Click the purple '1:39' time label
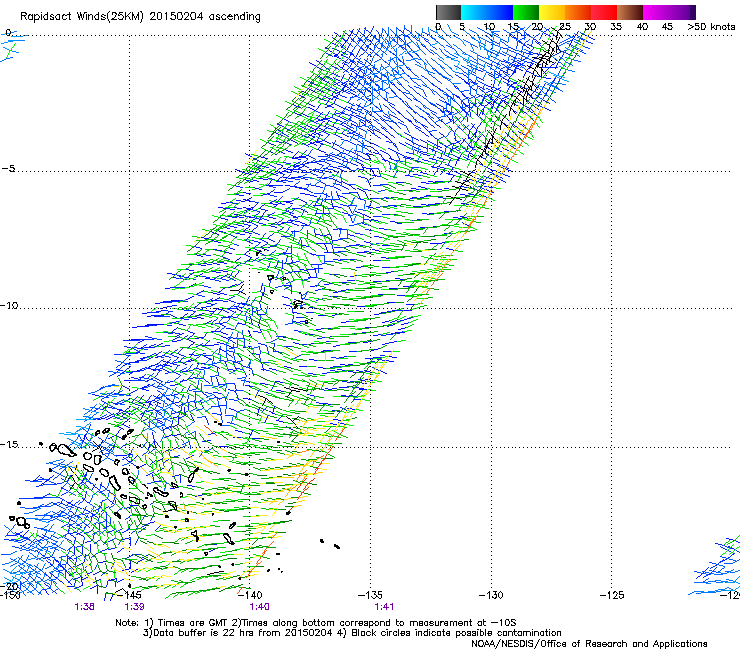The height and width of the screenshot is (650, 740). [x=135, y=607]
